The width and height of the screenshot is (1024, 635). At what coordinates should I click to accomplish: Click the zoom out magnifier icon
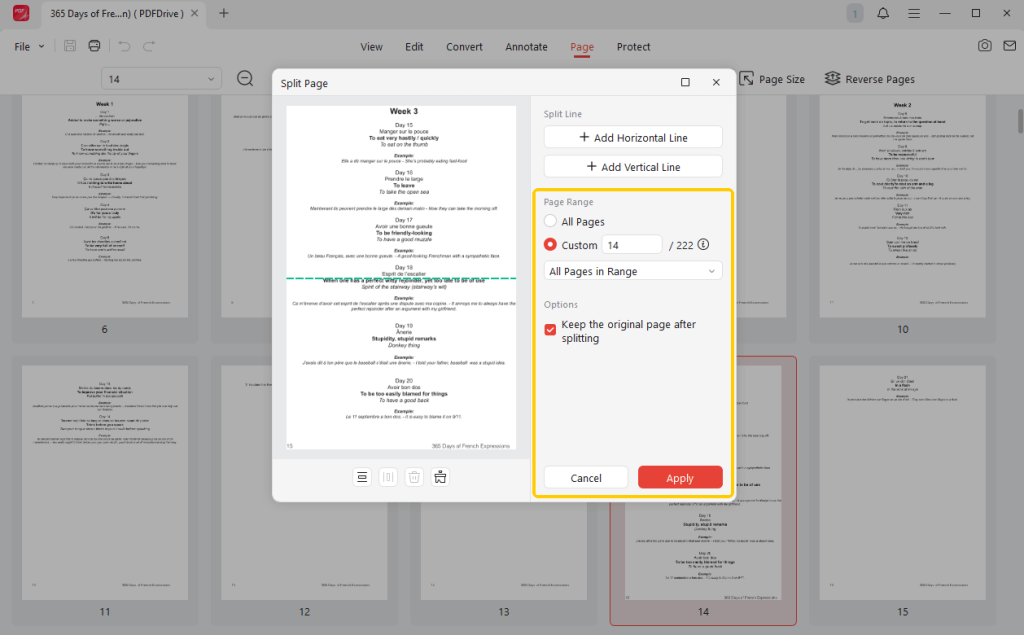coord(245,79)
